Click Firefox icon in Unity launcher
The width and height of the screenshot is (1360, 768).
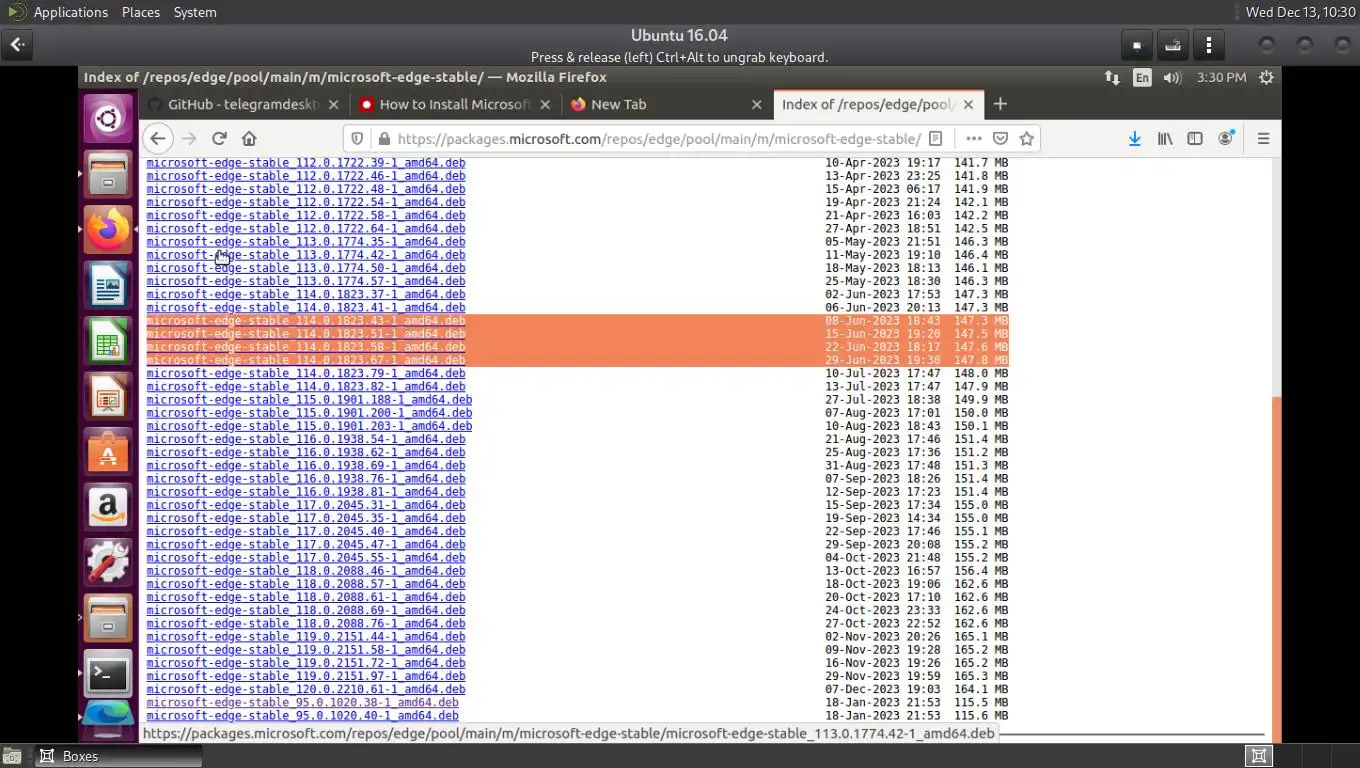coord(108,230)
